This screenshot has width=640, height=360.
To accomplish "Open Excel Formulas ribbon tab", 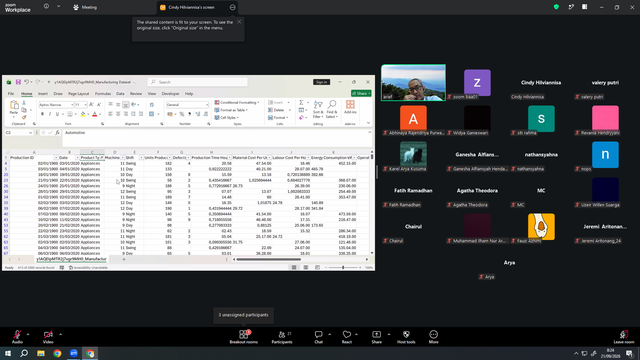I will [x=103, y=94].
